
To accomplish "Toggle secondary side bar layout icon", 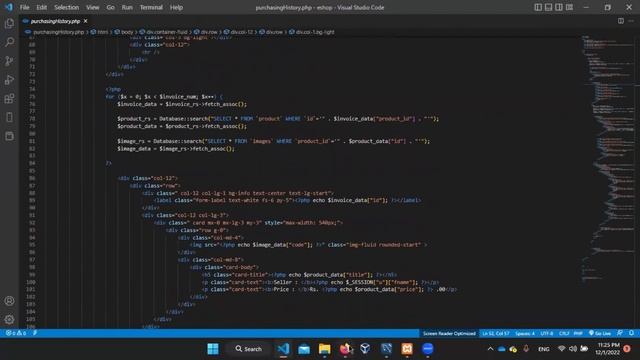I will click(559, 7).
